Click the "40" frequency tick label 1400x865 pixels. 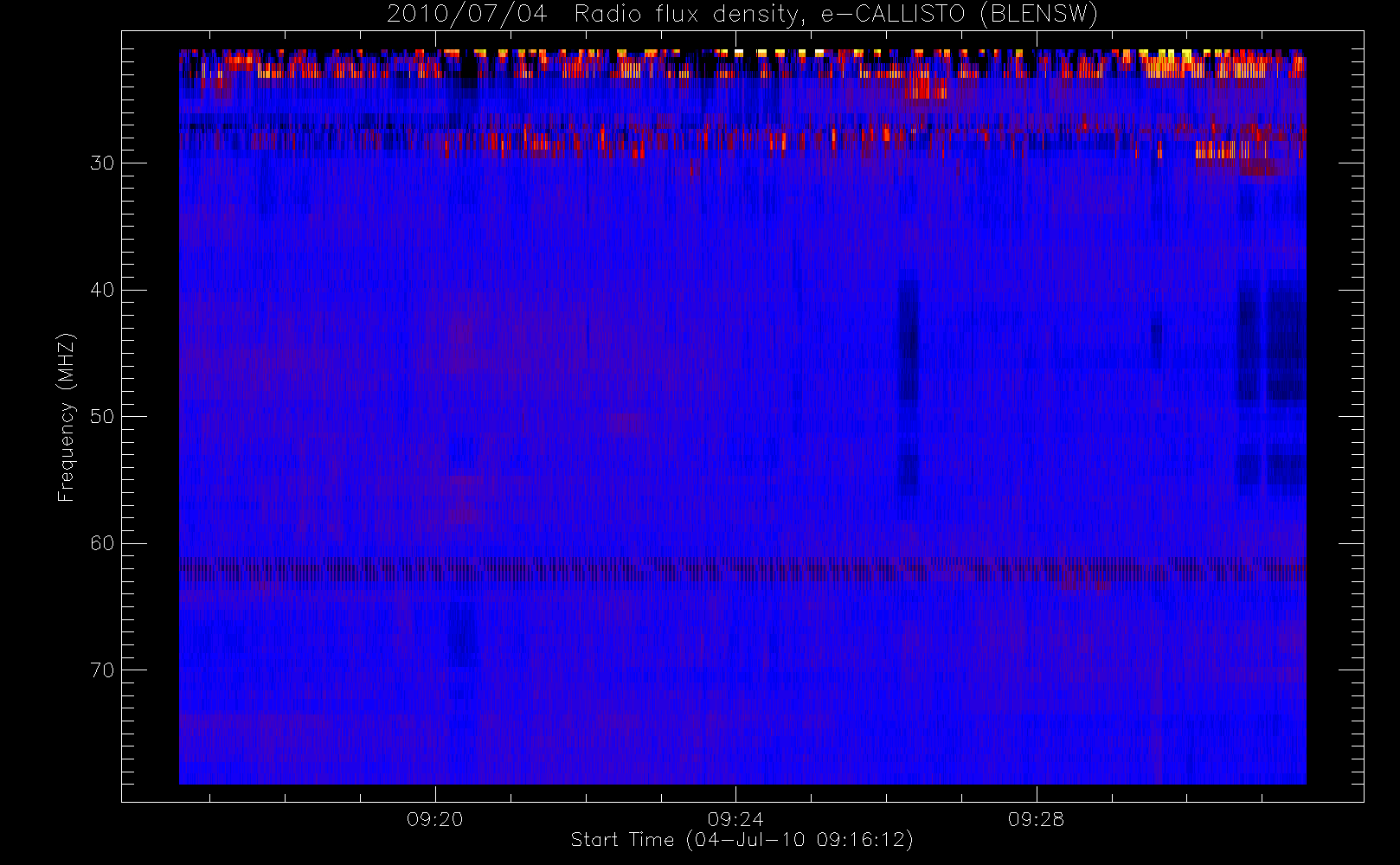point(102,290)
